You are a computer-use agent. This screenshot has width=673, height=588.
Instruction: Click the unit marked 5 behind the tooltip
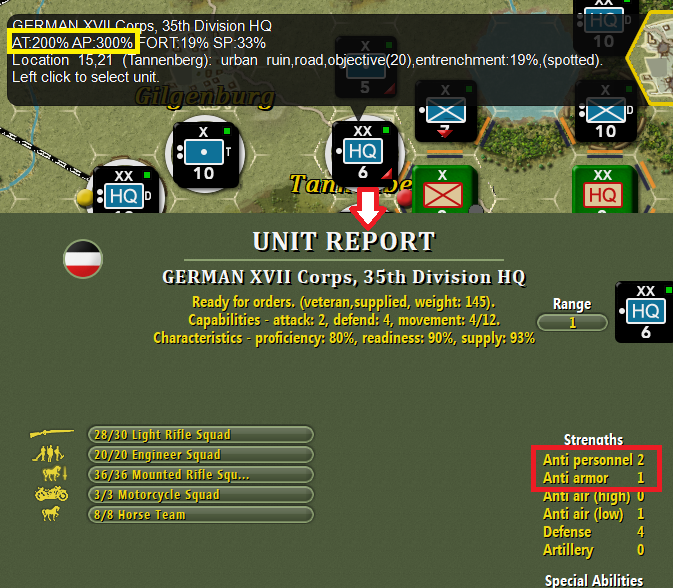pos(365,69)
